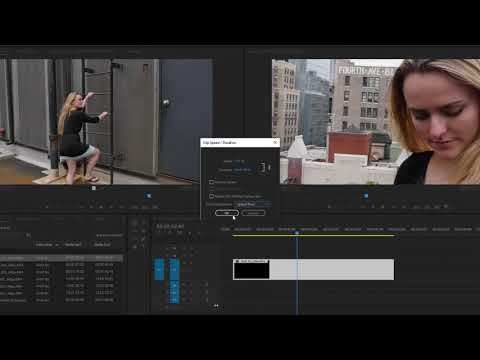
Task: Confirm the Clip Speed / Duration dialog with OK
Action: pos(227,213)
